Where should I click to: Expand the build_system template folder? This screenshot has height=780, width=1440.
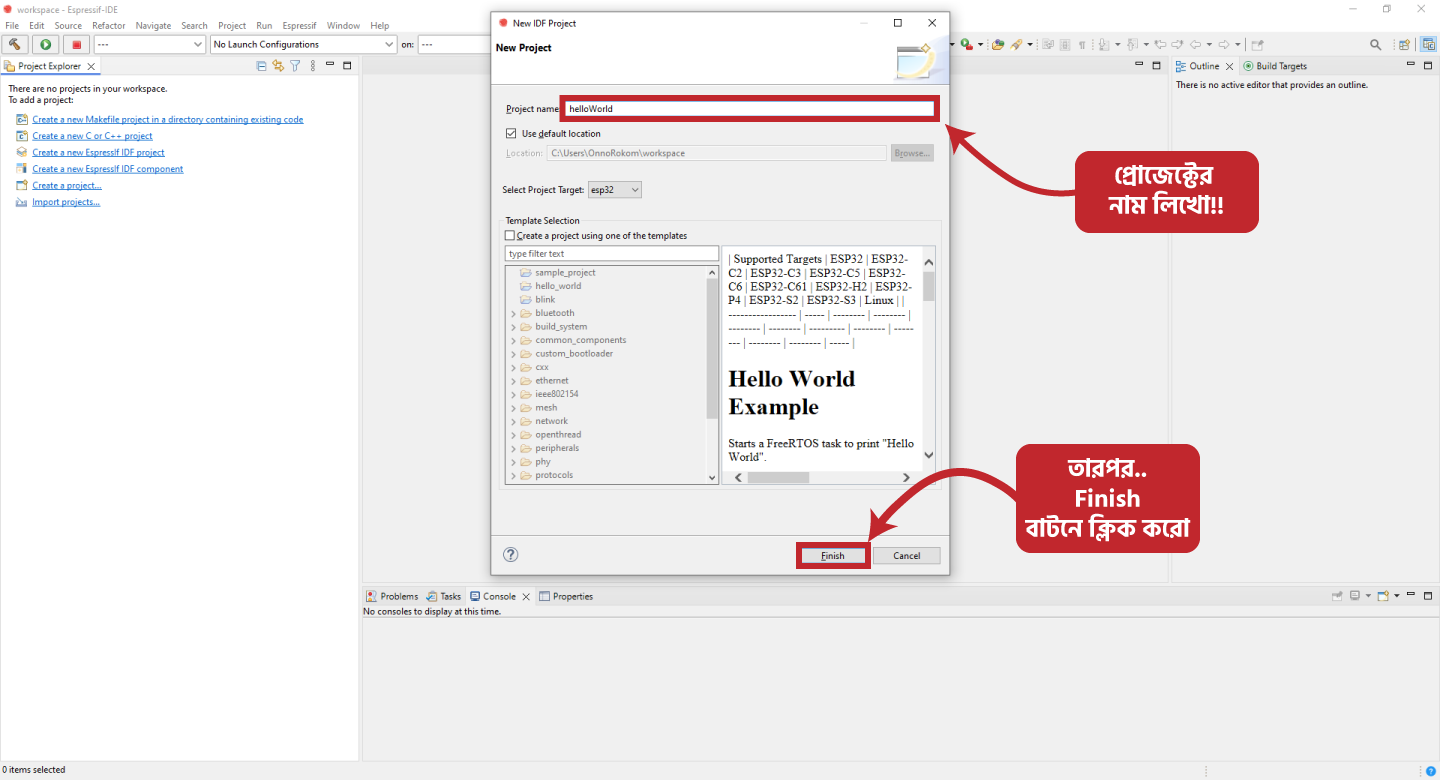coord(514,327)
